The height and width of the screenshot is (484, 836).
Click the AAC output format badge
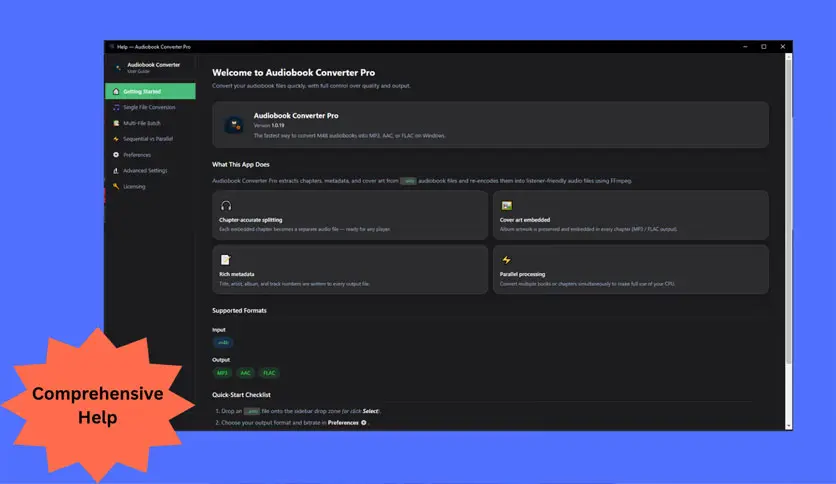245,373
